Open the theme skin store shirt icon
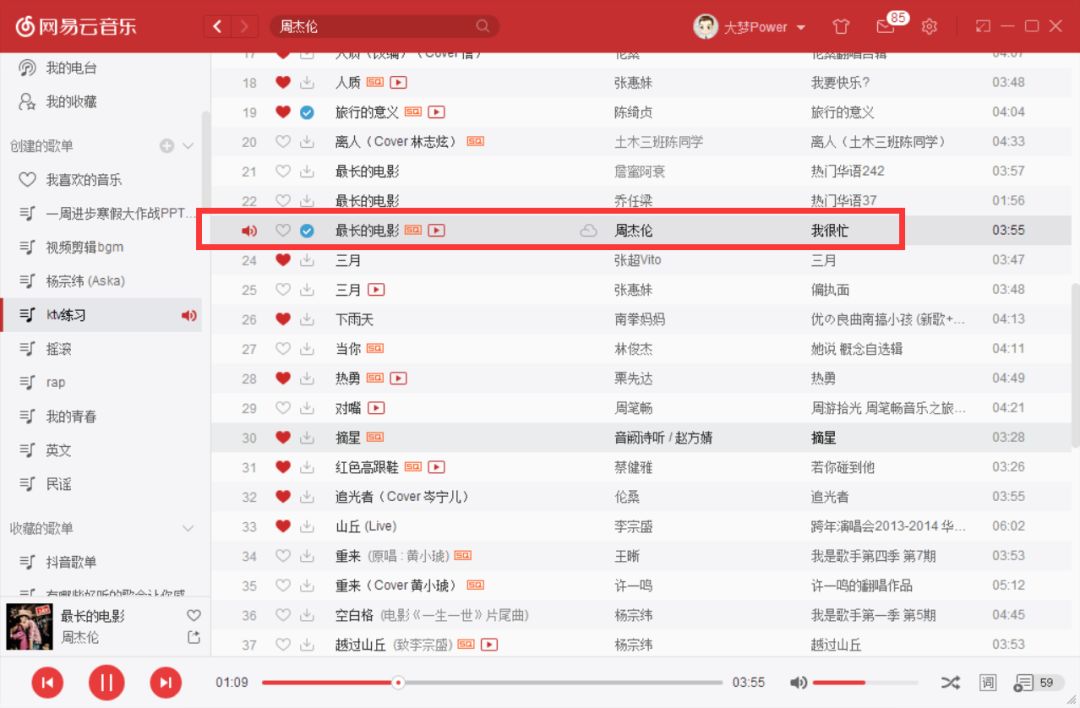This screenshot has height=708, width=1080. pyautogui.click(x=841, y=26)
